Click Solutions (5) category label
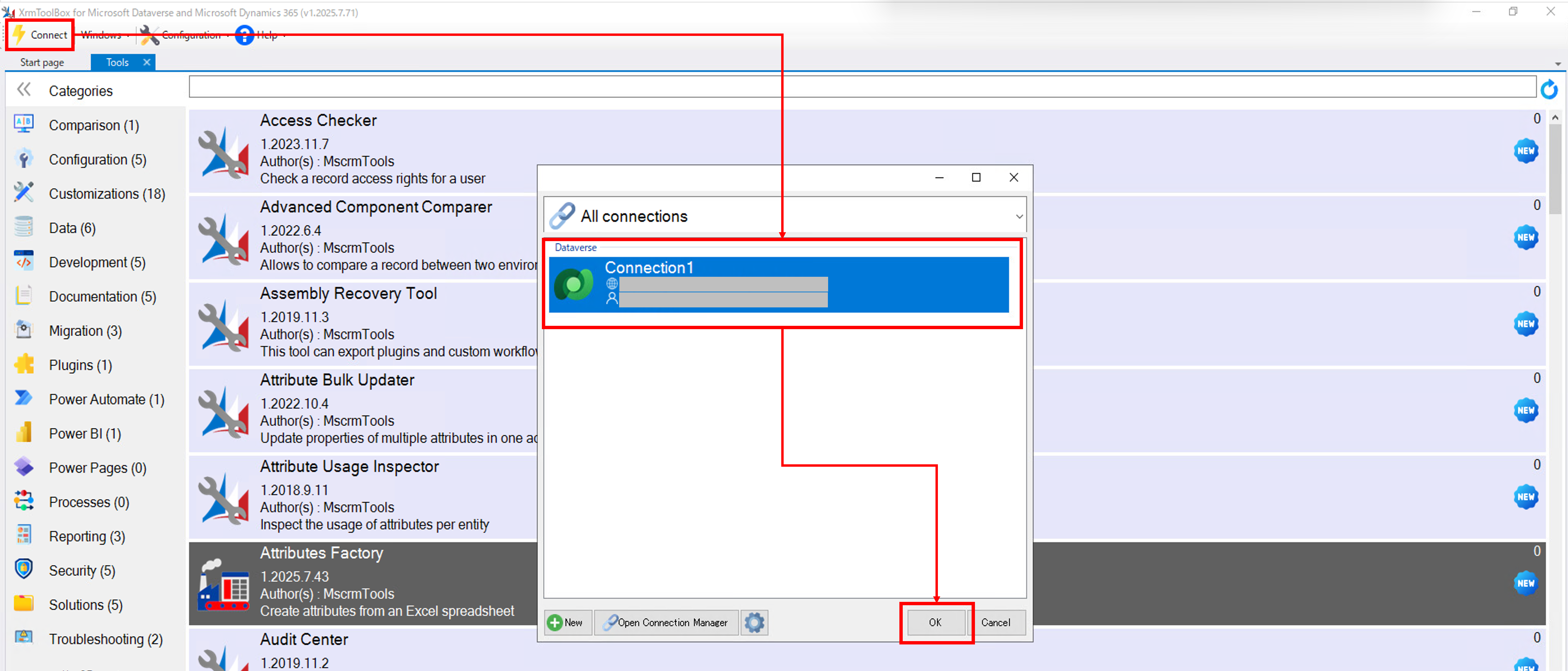The height and width of the screenshot is (671, 1568). point(86,605)
